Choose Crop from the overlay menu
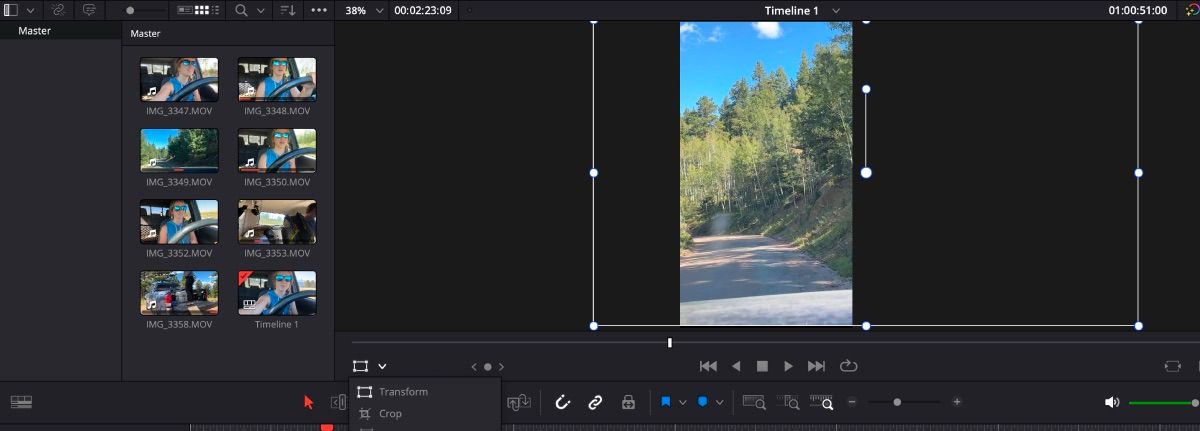 click(390, 414)
